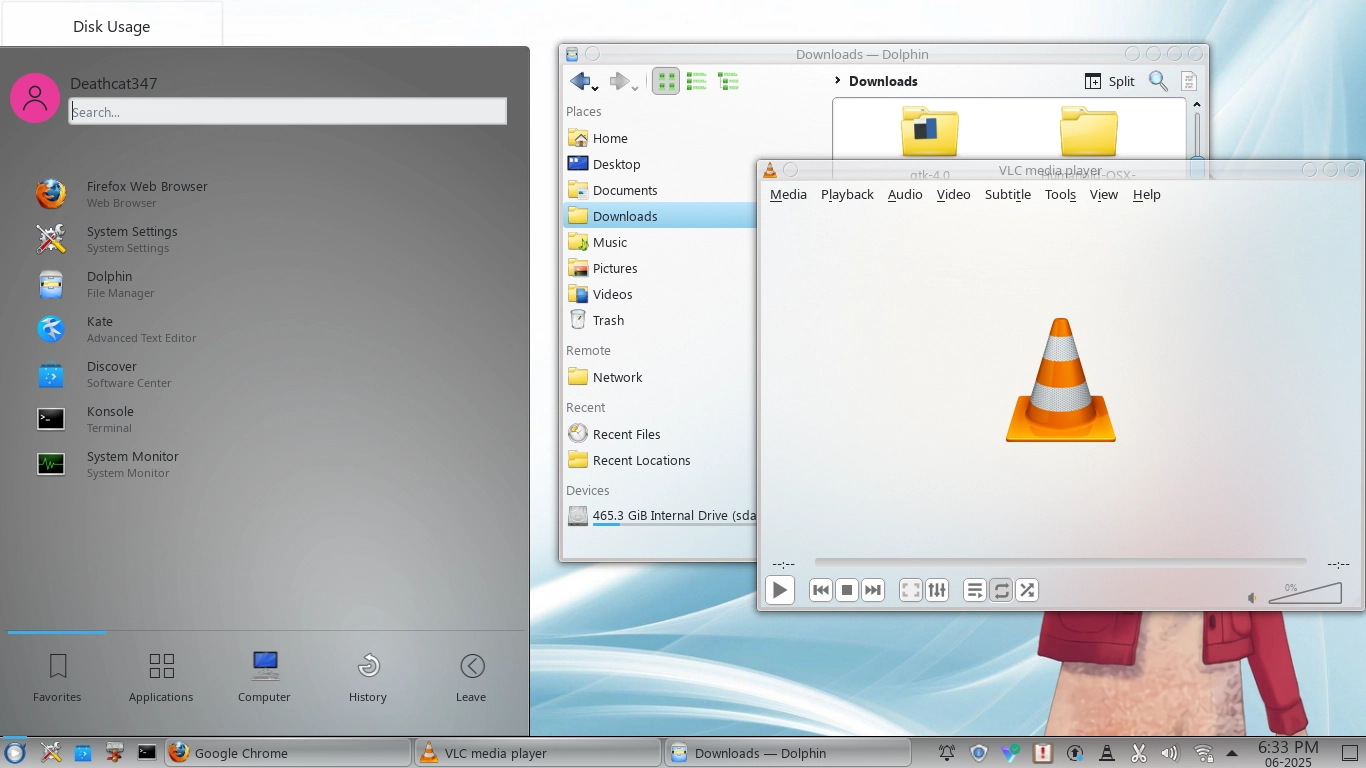Screen dimensions: 1366x768
Task: Expand hidden system tray icons arrow
Action: 1232,753
